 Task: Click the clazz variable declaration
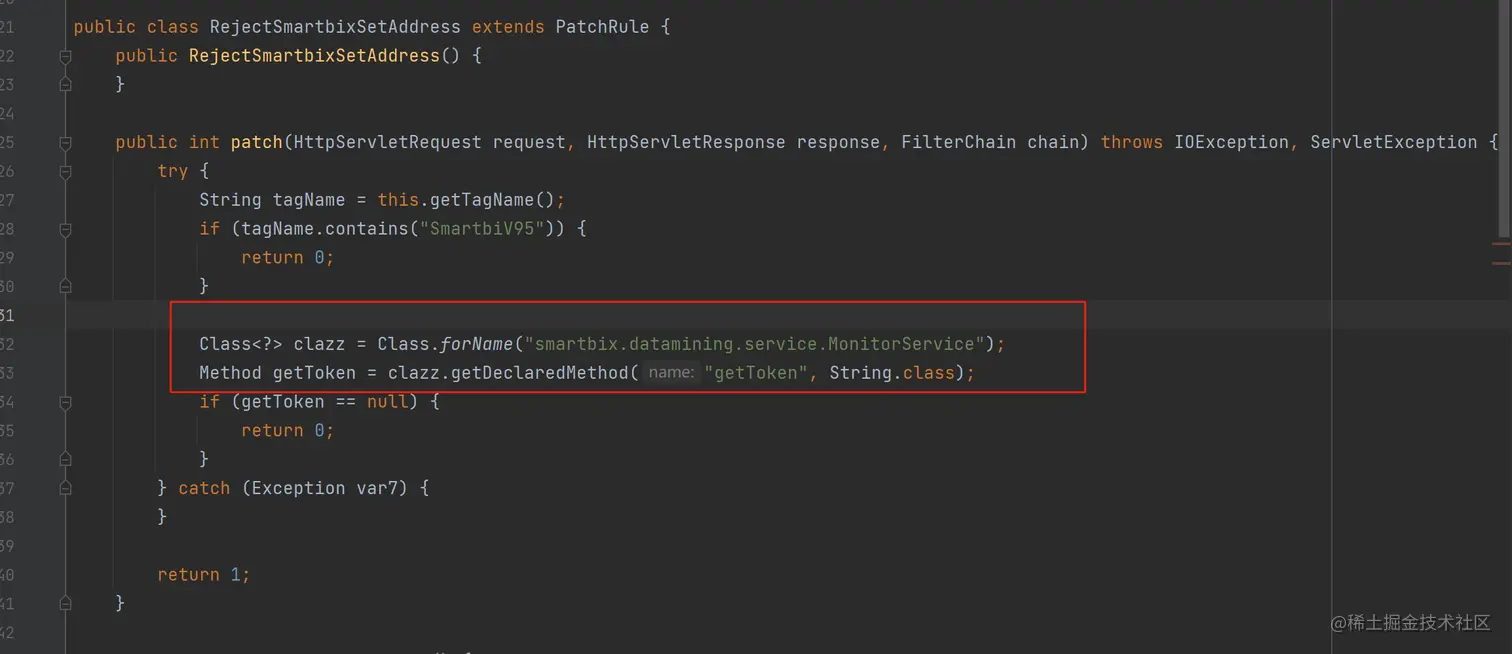[x=319, y=344]
